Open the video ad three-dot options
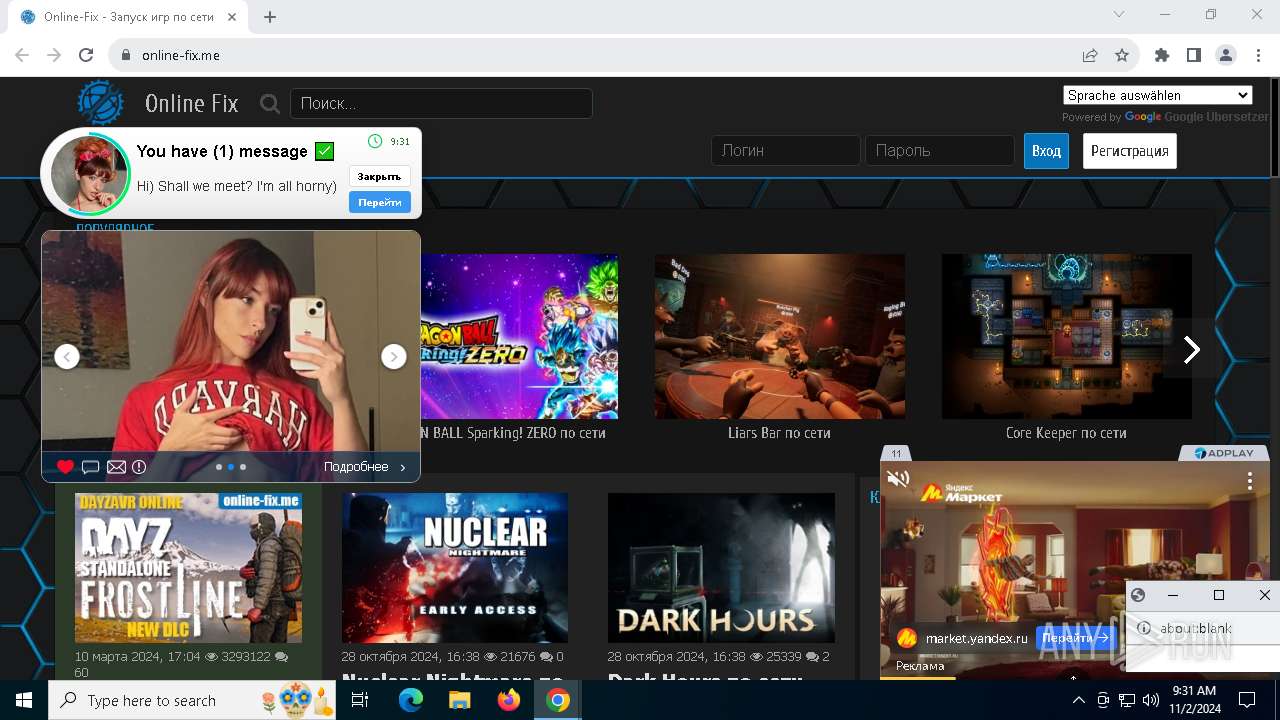Screen dimensions: 1280x720 coord(1250,481)
